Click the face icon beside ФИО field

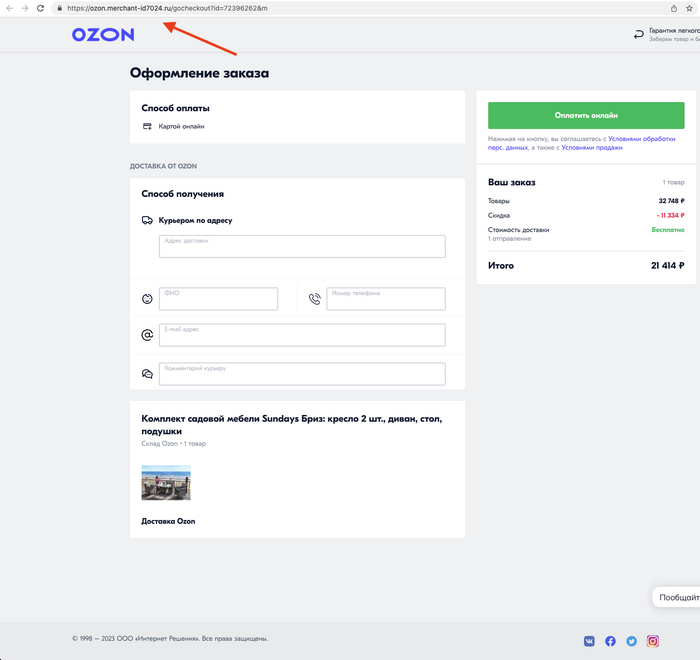(x=147, y=299)
